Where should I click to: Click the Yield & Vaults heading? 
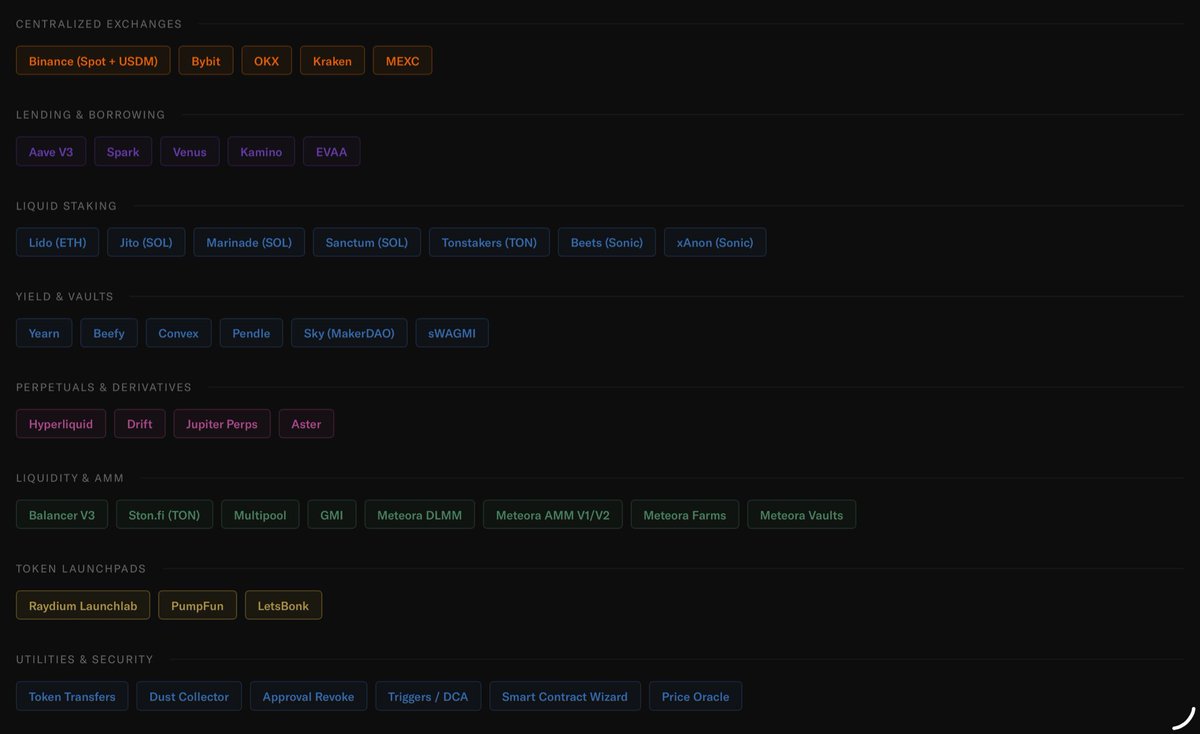tap(65, 297)
